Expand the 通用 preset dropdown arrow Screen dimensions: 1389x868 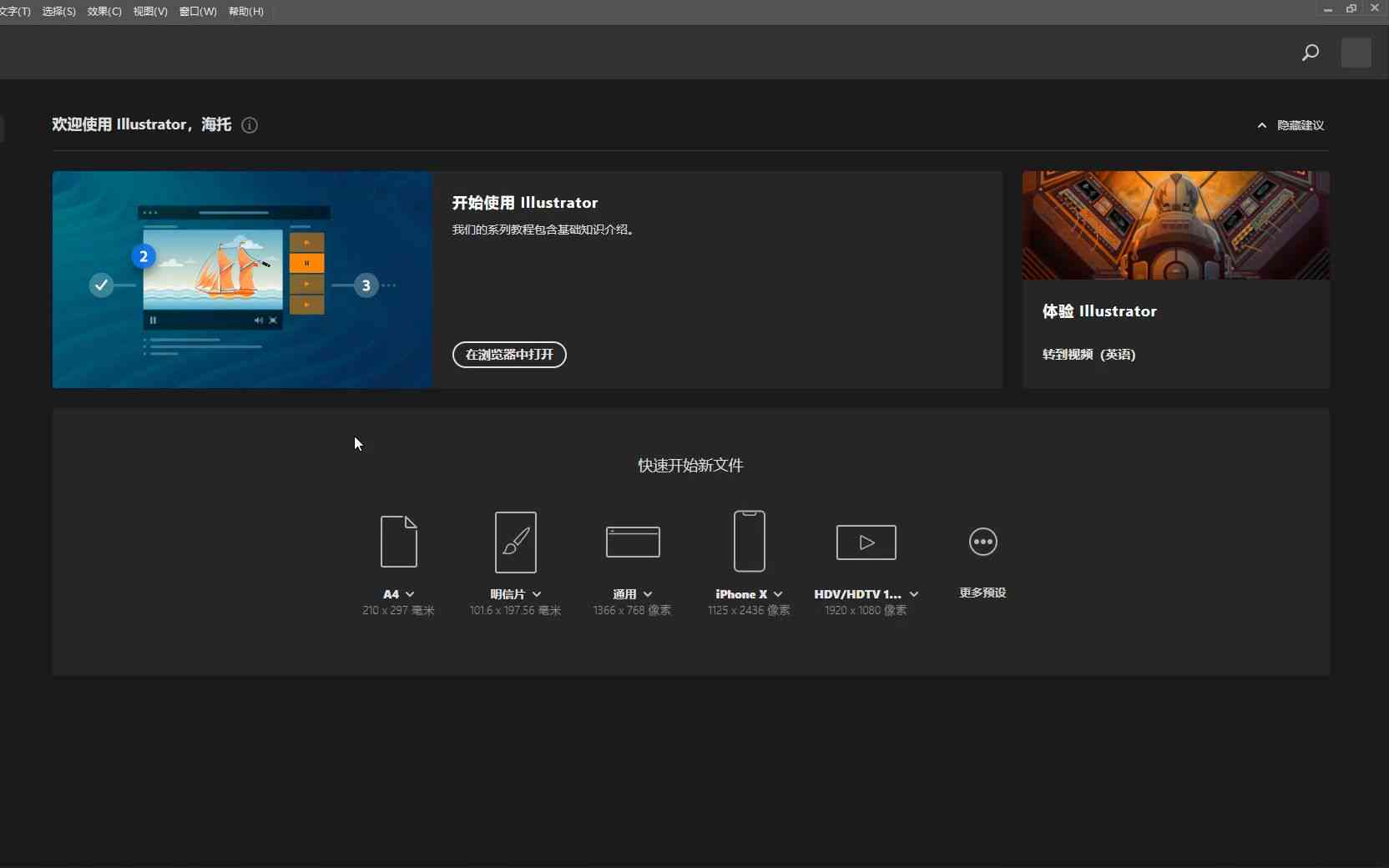click(x=648, y=594)
